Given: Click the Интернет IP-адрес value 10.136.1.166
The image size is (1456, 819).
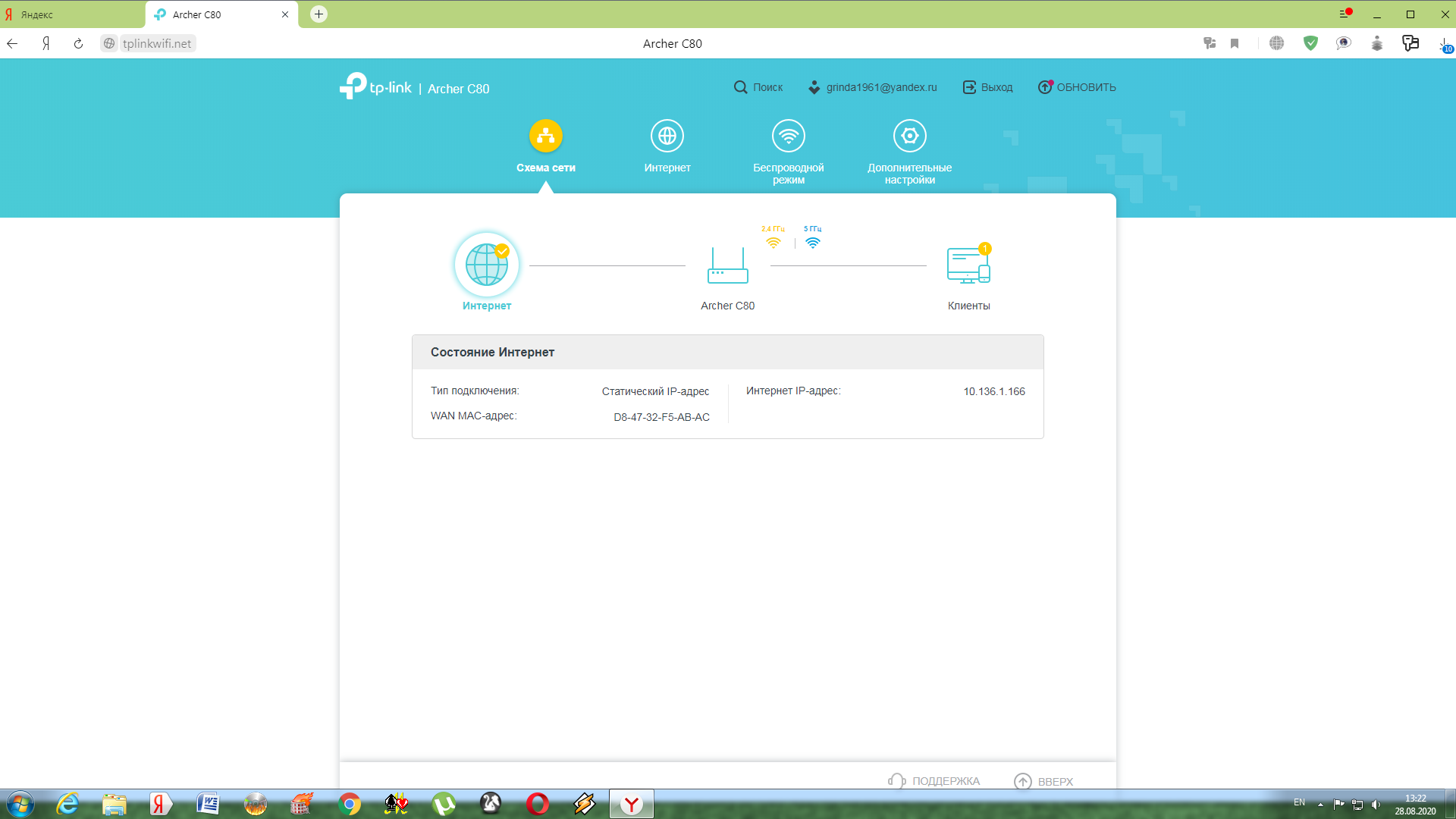Looking at the screenshot, I should click(994, 391).
